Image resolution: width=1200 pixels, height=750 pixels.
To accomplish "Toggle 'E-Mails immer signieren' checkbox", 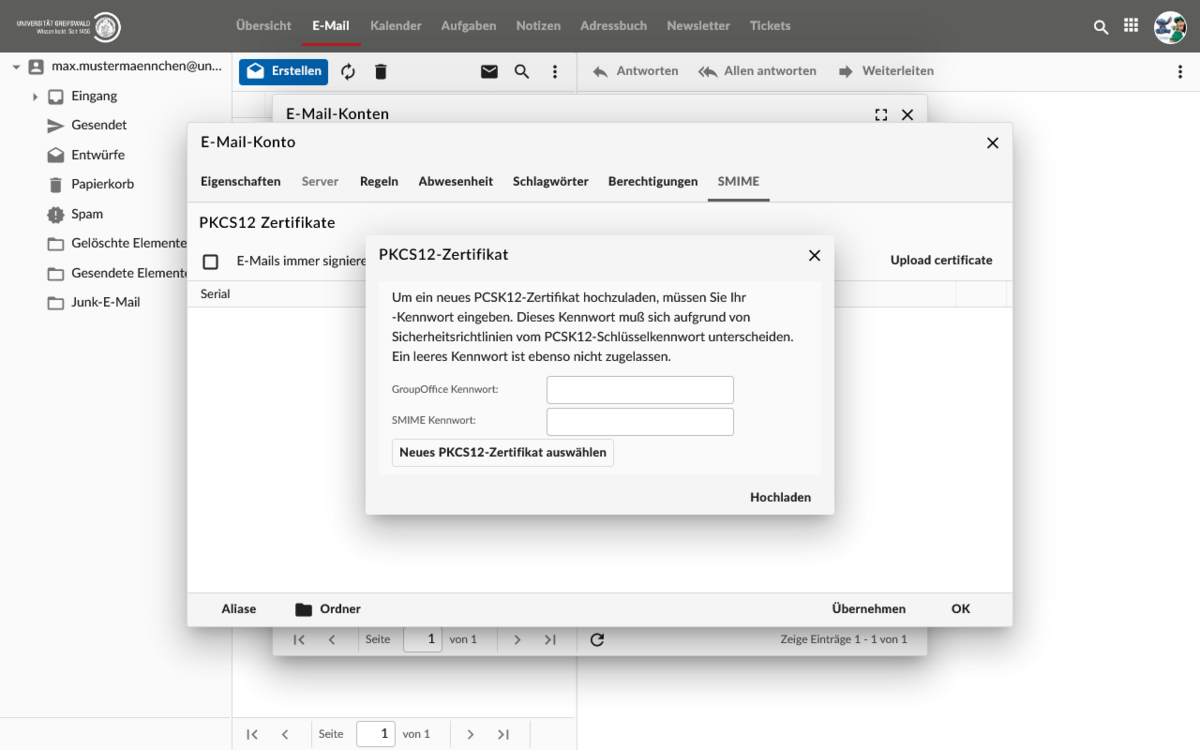I will point(211,261).
